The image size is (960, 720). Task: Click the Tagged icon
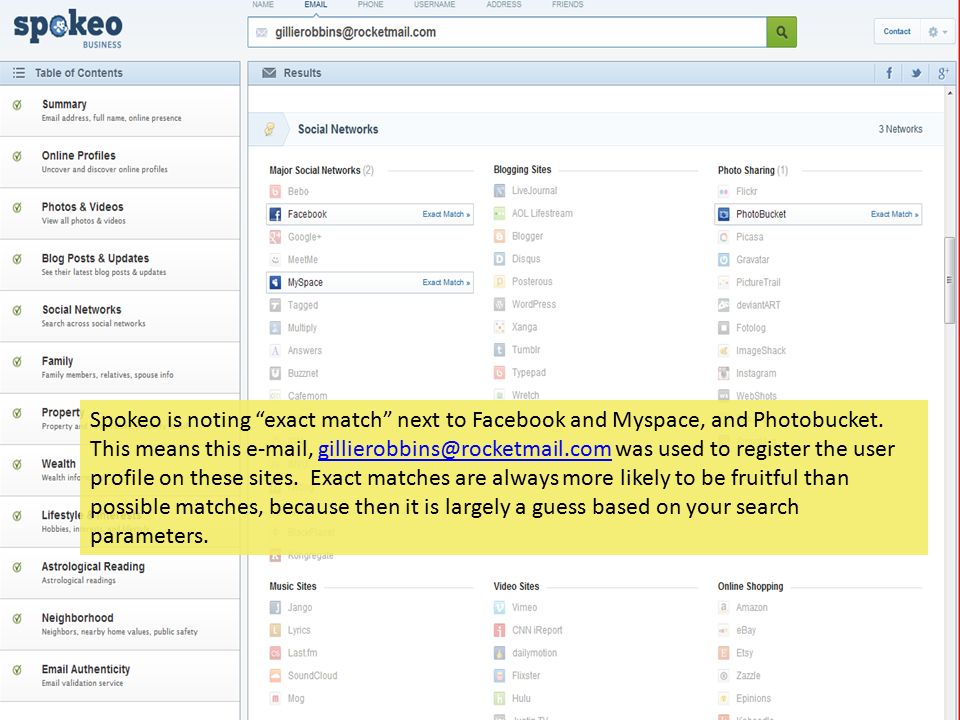coord(276,305)
